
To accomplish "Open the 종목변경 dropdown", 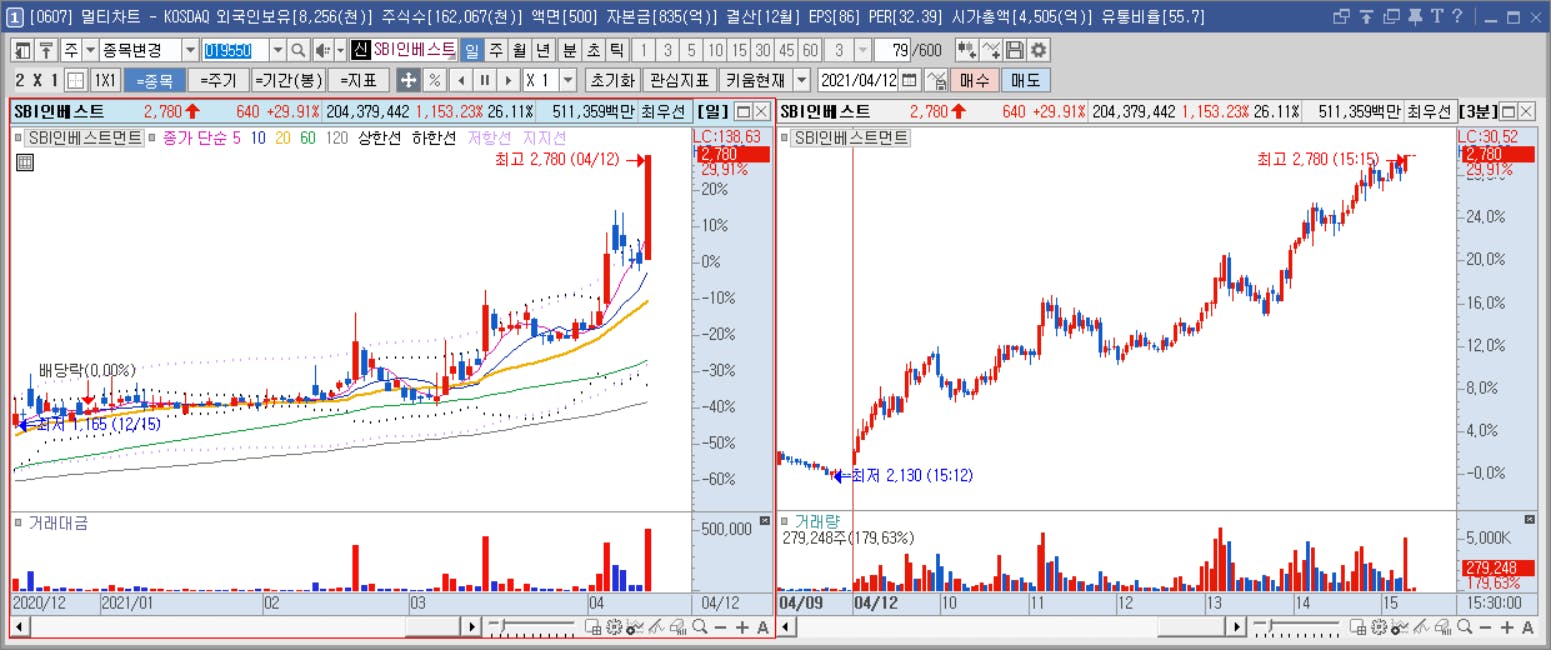I will point(190,50).
